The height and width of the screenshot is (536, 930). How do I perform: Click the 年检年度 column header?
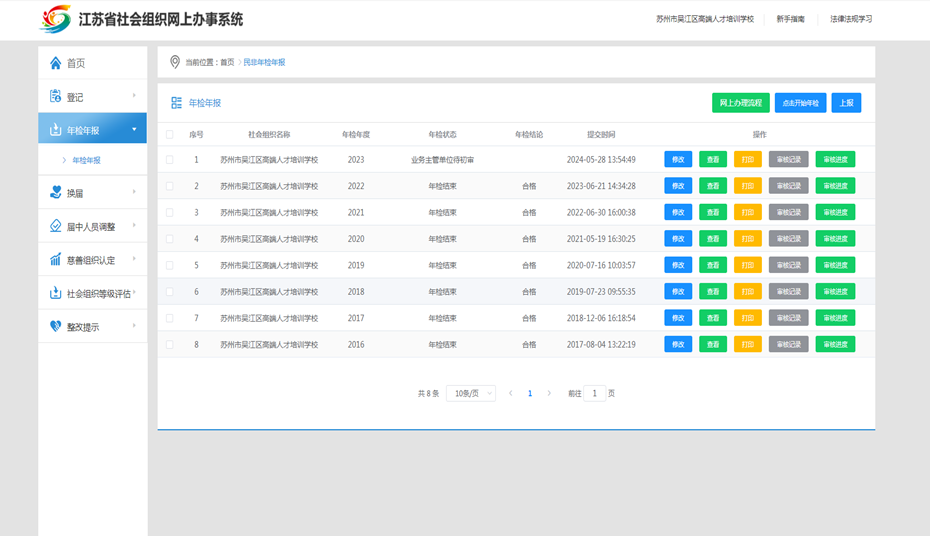tap(356, 135)
